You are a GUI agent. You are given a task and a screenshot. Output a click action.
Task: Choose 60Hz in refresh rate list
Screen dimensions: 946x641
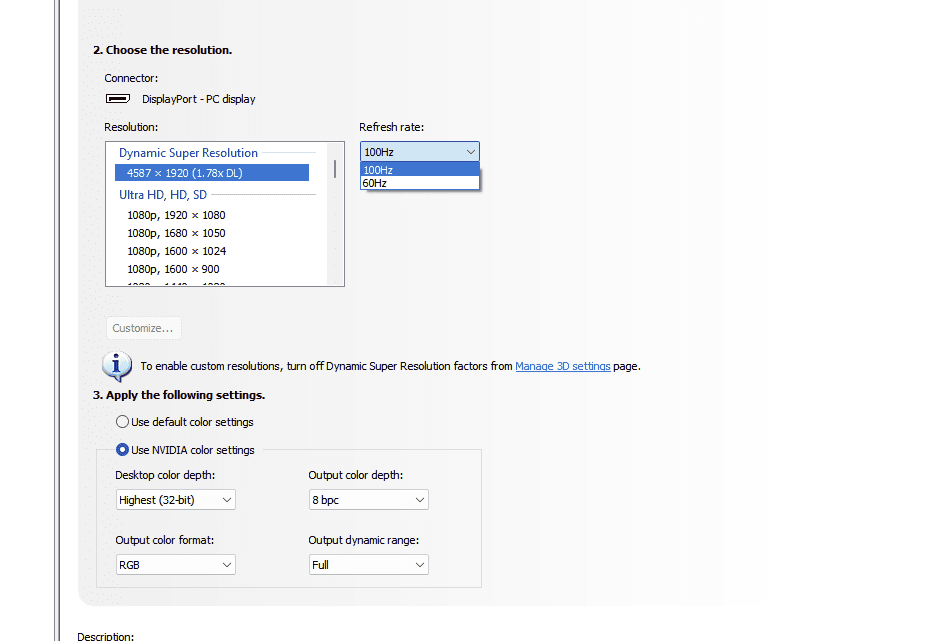pos(420,183)
